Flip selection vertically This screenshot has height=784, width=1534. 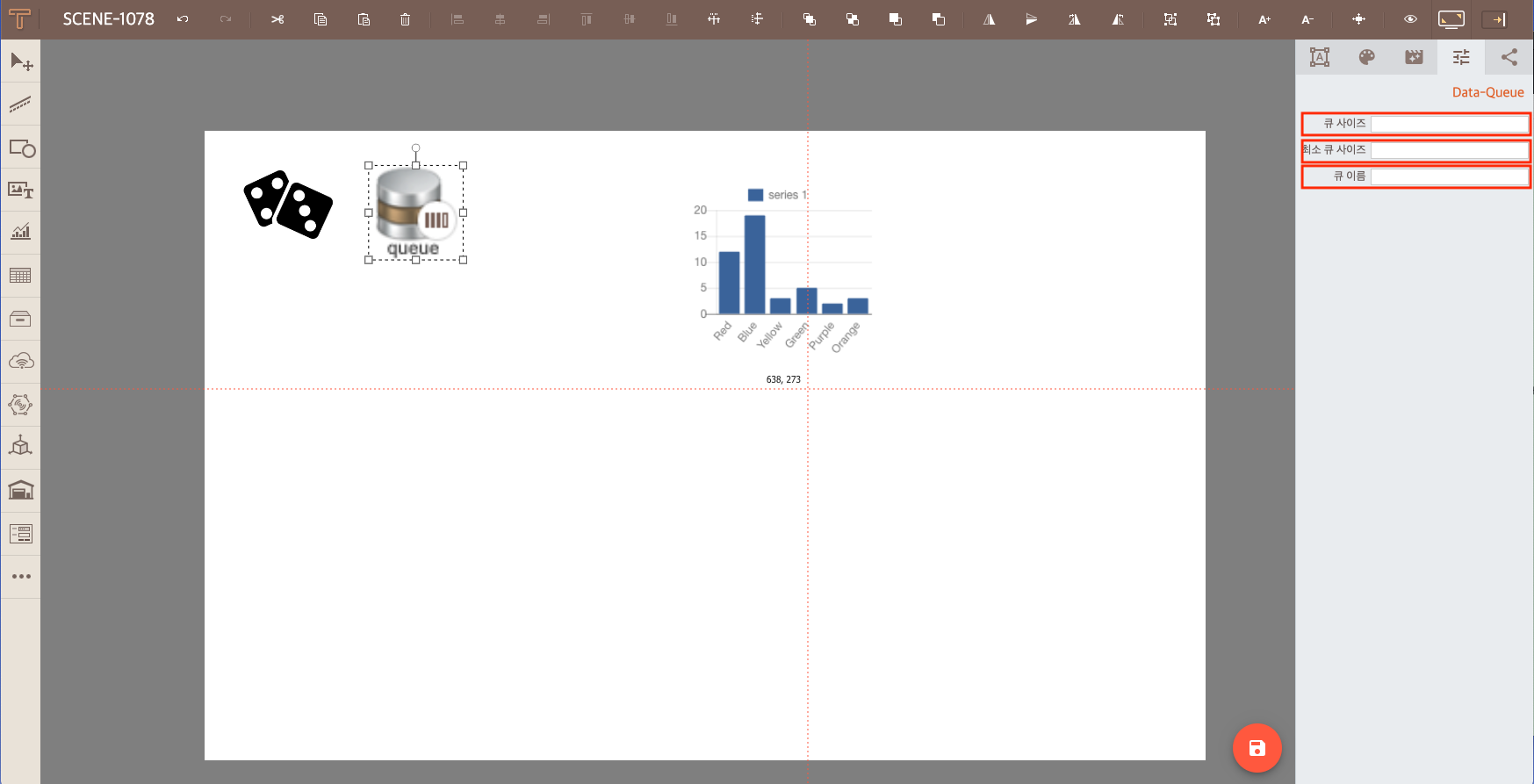[x=1032, y=19]
